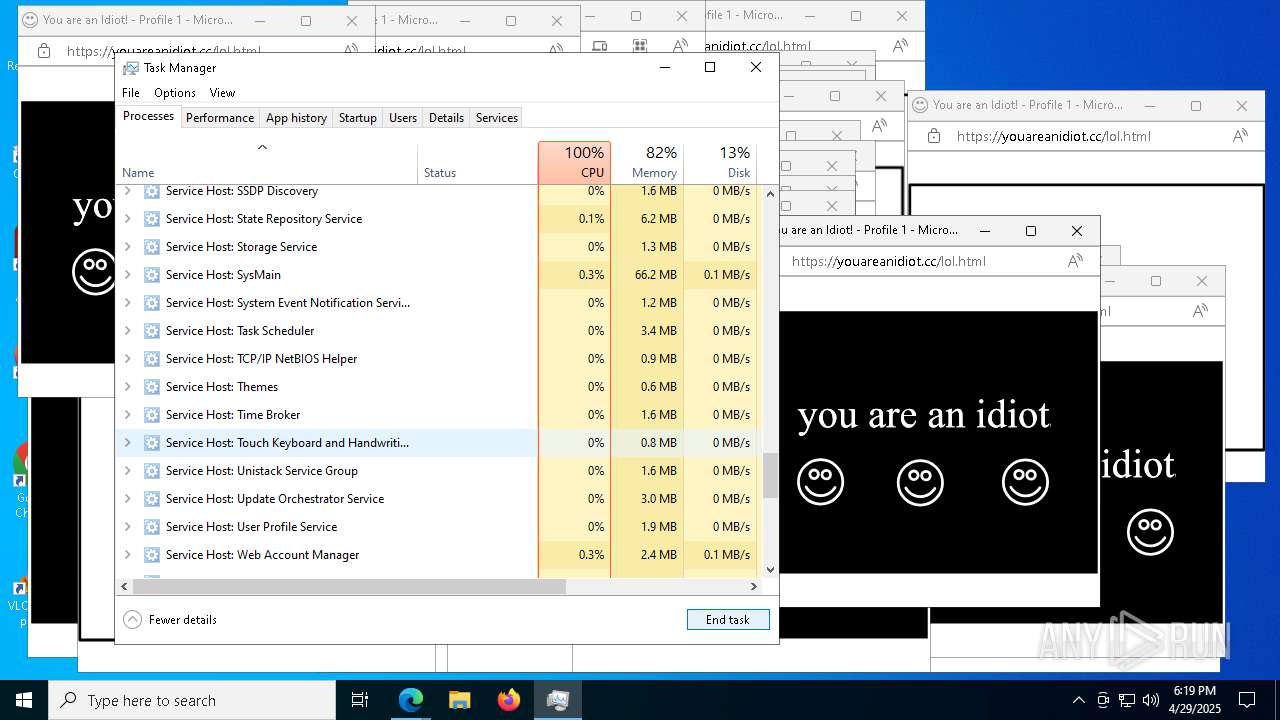
Task: Click the End task button
Action: pos(728,620)
